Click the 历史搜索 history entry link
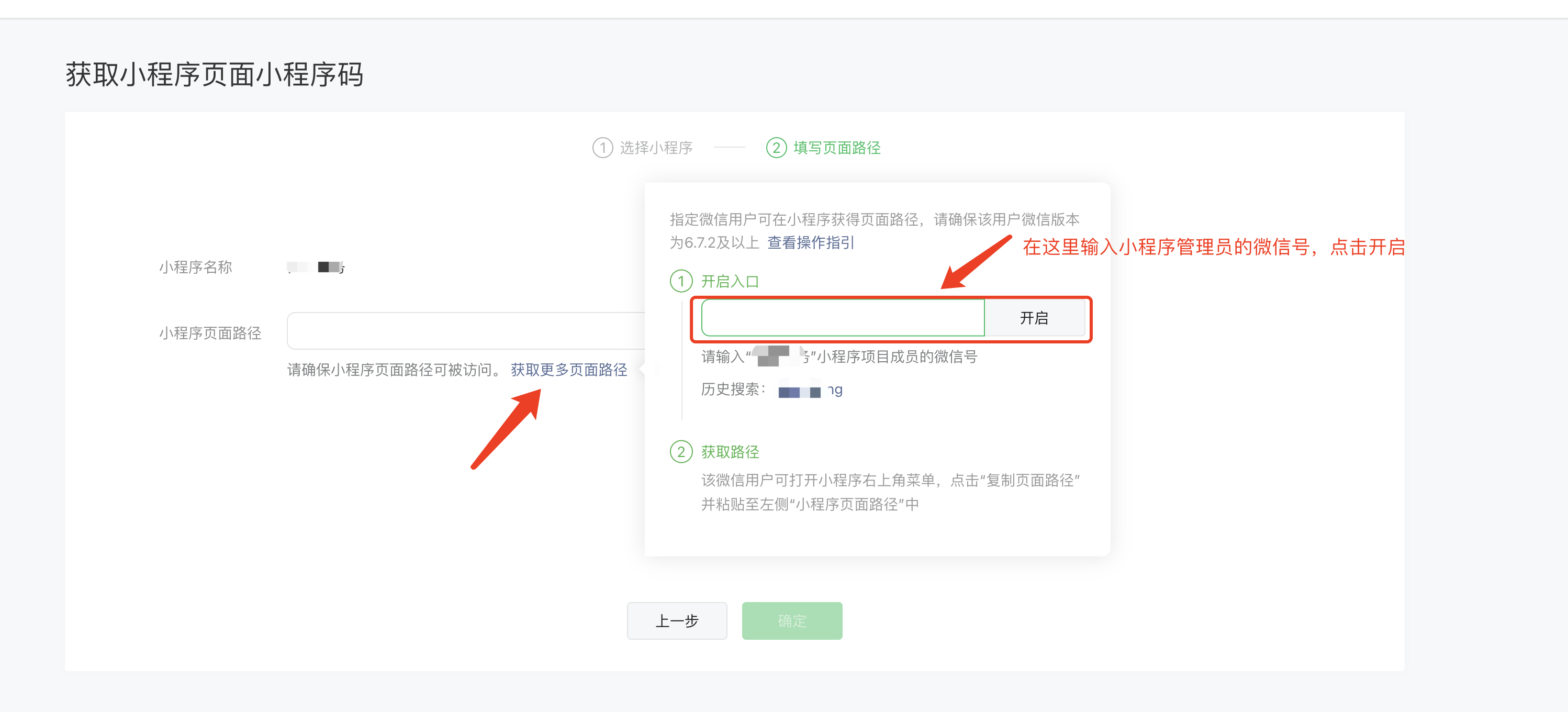This screenshot has height=712, width=1568. click(810, 391)
